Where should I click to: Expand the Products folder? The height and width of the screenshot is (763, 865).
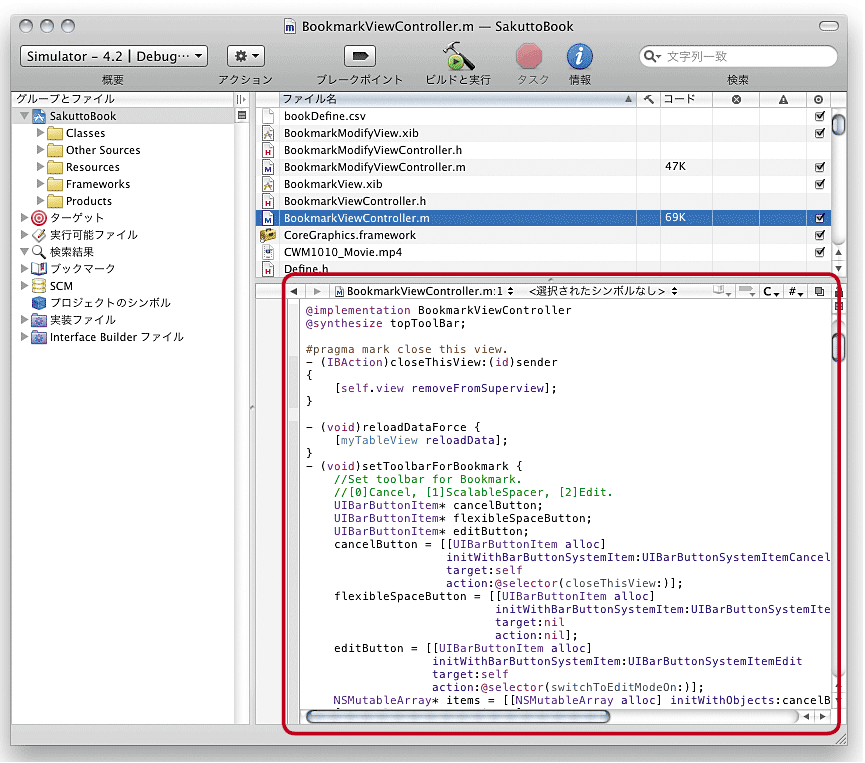pyautogui.click(x=40, y=200)
